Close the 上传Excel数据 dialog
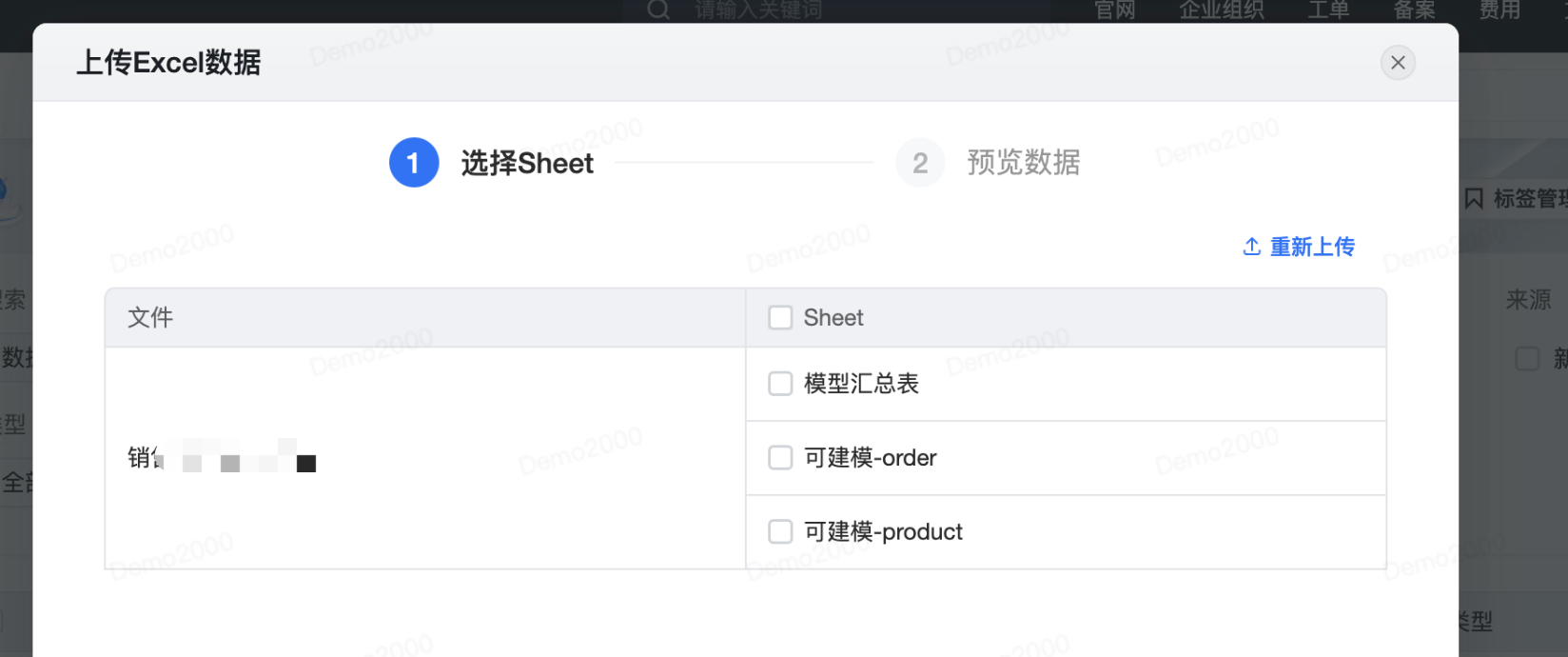This screenshot has height=657, width=1568. (1397, 63)
